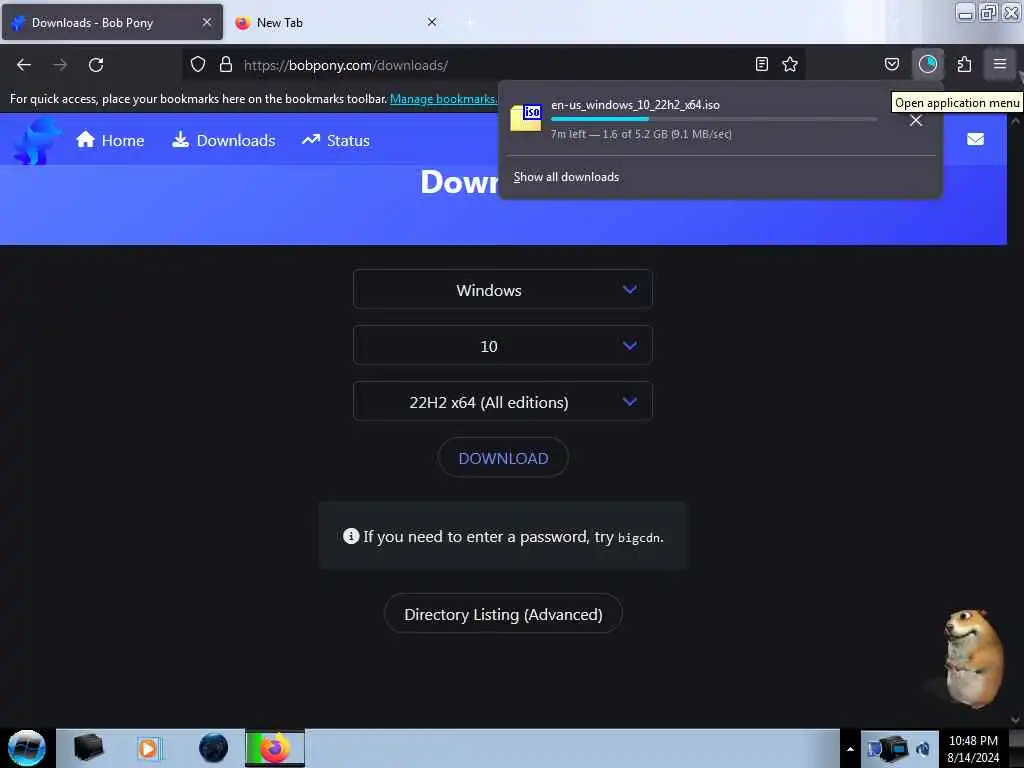Switch to the Downloads - Bob Pony tab
The width and height of the screenshot is (1024, 768).
click(112, 22)
